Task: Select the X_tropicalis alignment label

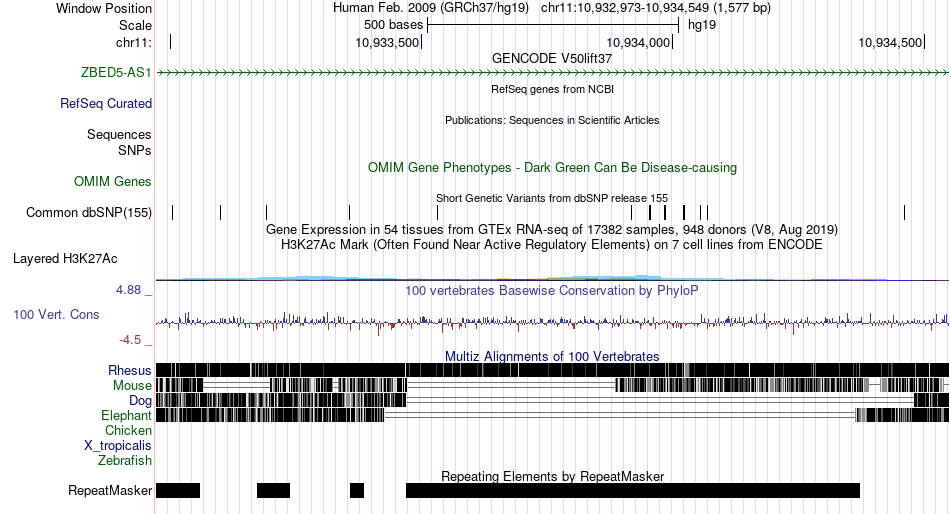Action: pyautogui.click(x=118, y=446)
